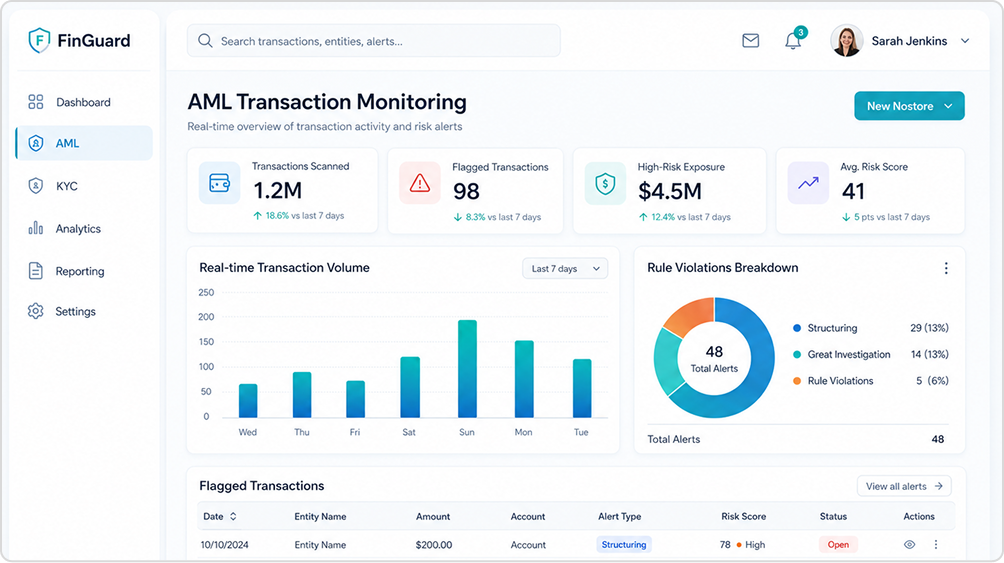Click the Avg. Risk Score trend icon
This screenshot has width=1004, height=563.
[808, 183]
